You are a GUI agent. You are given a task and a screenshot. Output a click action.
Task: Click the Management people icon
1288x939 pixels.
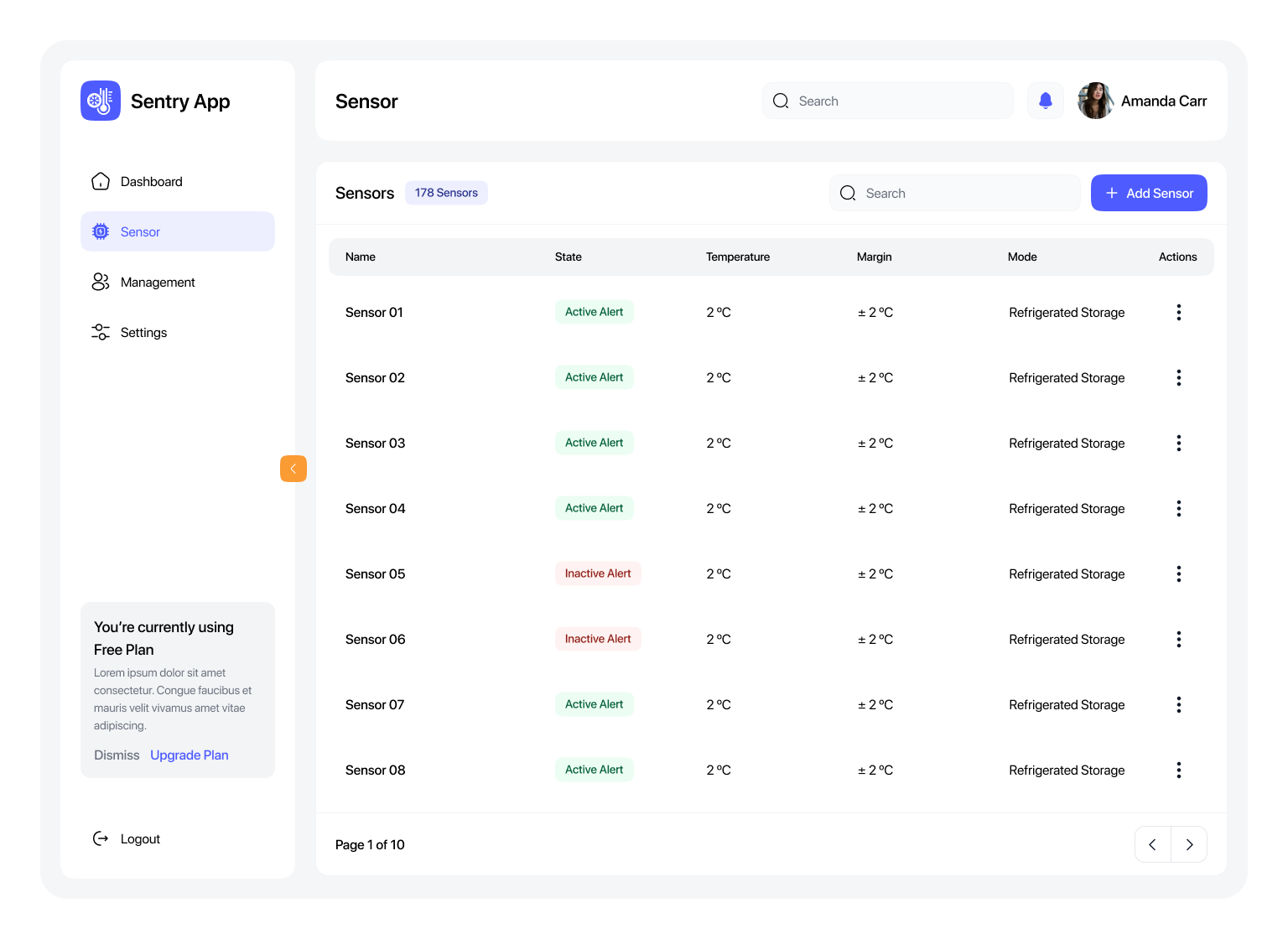(x=100, y=282)
